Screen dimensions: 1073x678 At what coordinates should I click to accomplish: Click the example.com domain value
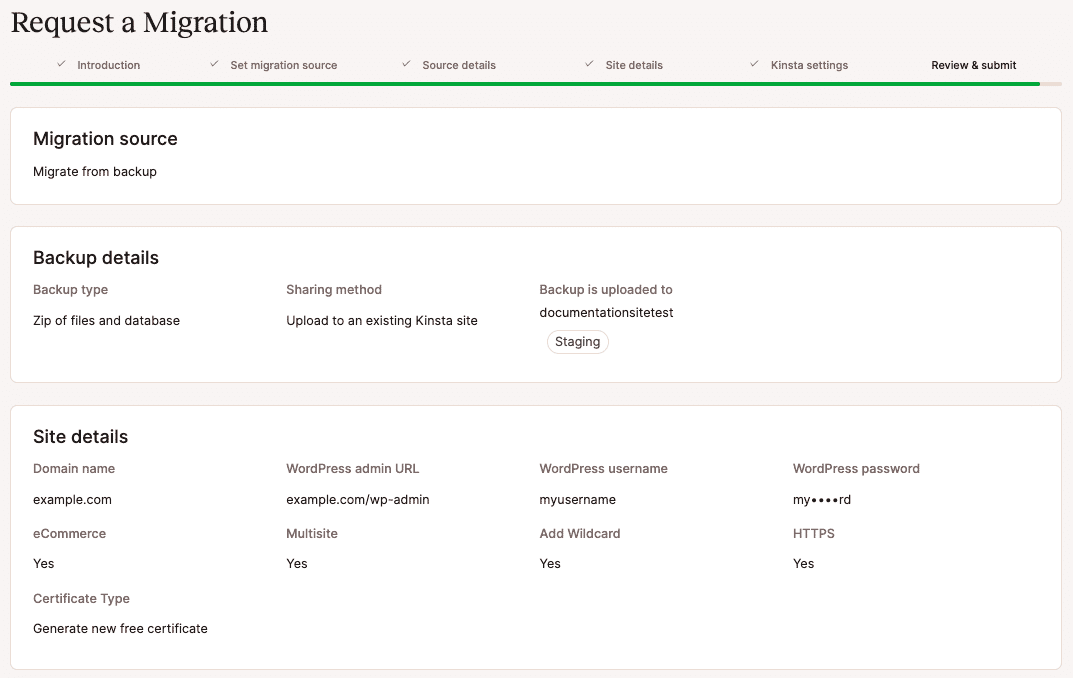72,500
